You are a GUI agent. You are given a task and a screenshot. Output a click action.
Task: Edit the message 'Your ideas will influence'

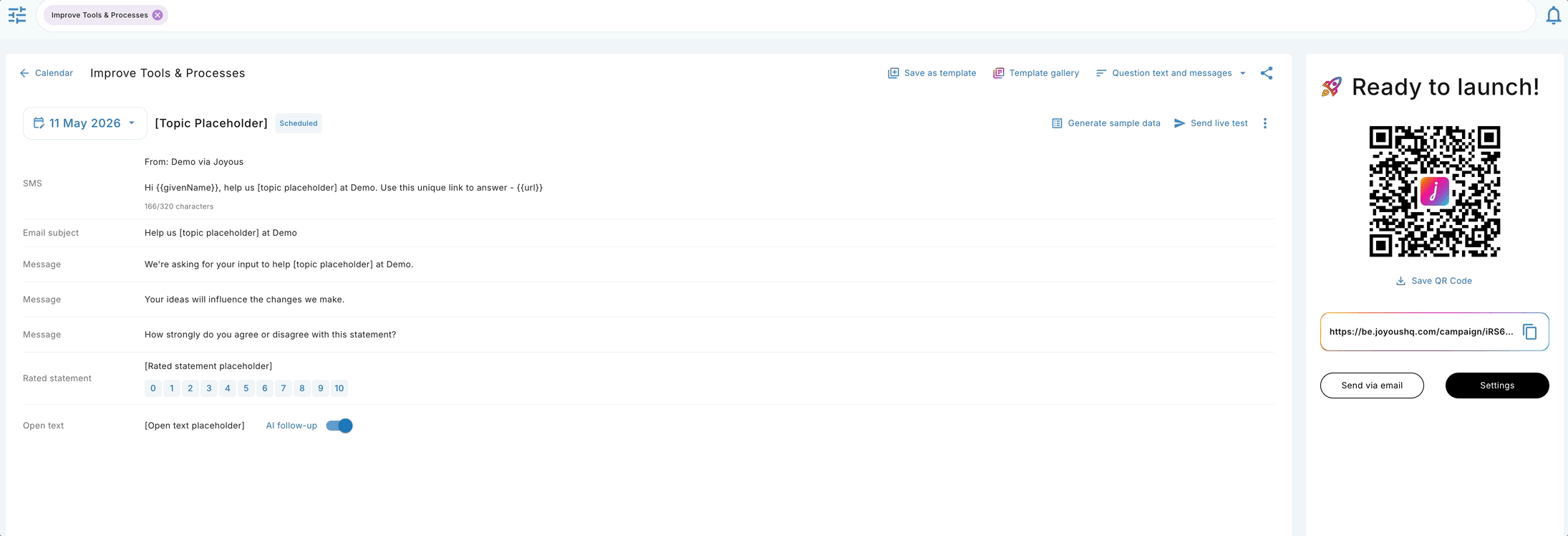(244, 300)
